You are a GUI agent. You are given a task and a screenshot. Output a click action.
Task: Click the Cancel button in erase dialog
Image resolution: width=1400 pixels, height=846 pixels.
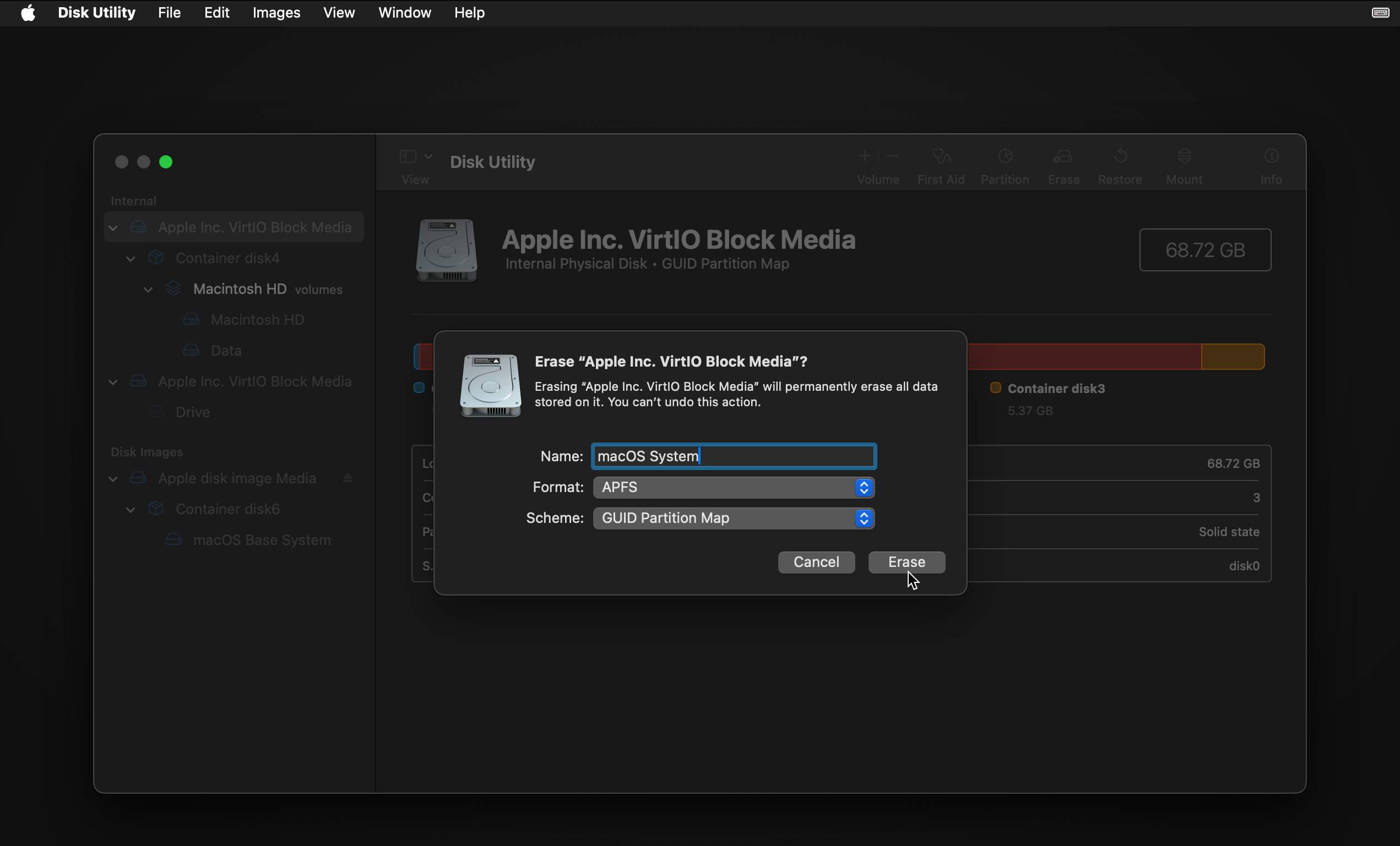click(816, 562)
